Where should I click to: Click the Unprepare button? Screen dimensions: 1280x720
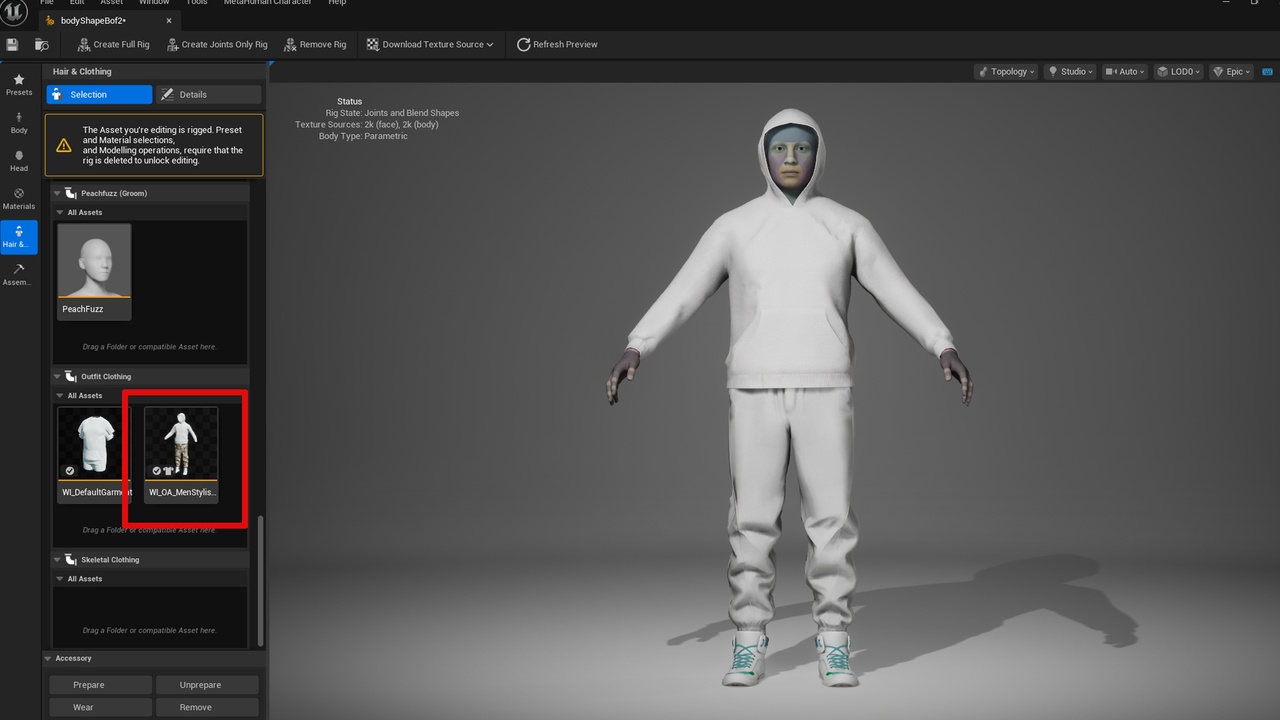[x=207, y=685]
